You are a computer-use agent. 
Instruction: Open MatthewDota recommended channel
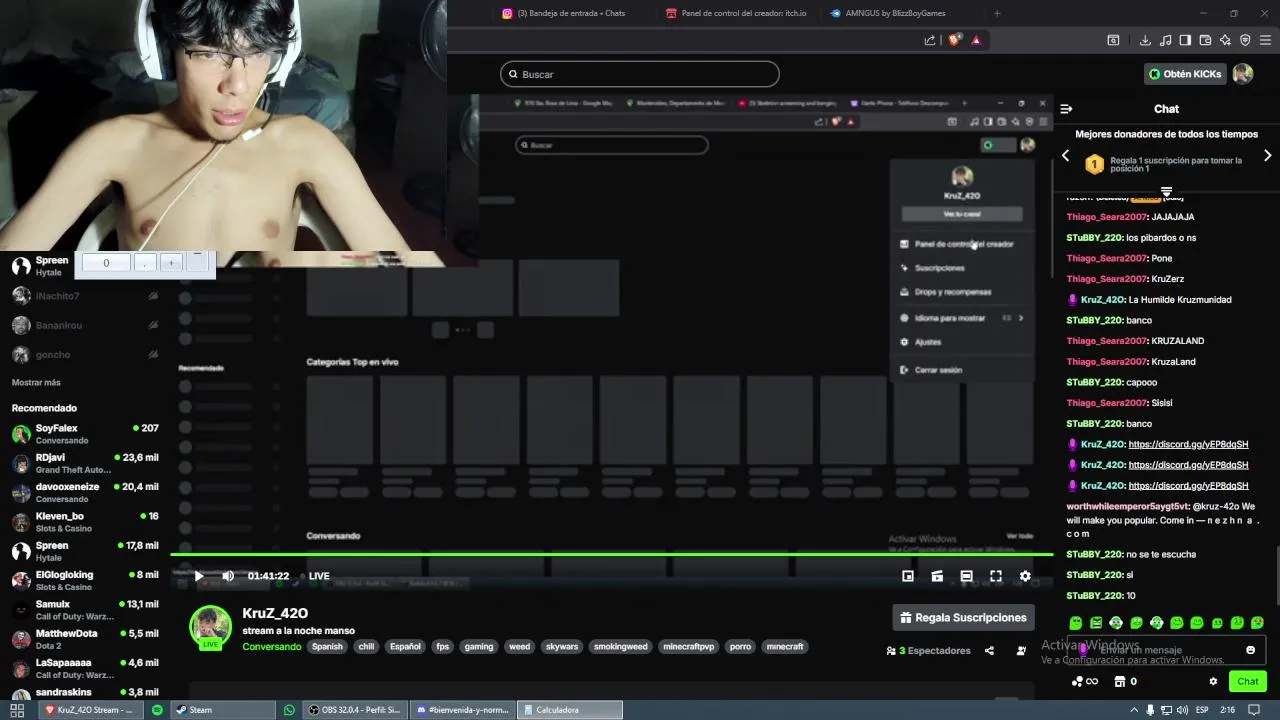(x=85, y=639)
